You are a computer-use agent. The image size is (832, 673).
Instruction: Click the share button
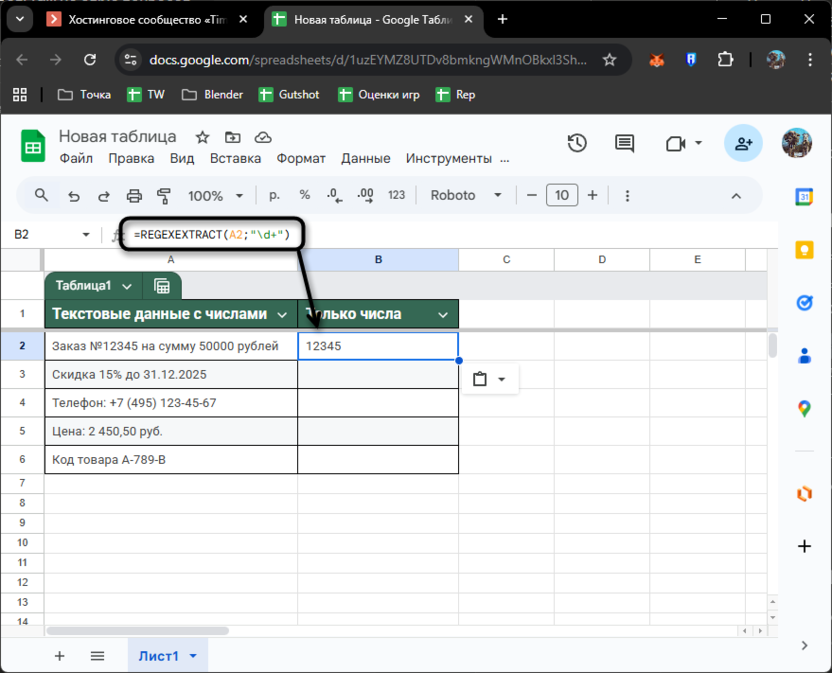click(743, 143)
